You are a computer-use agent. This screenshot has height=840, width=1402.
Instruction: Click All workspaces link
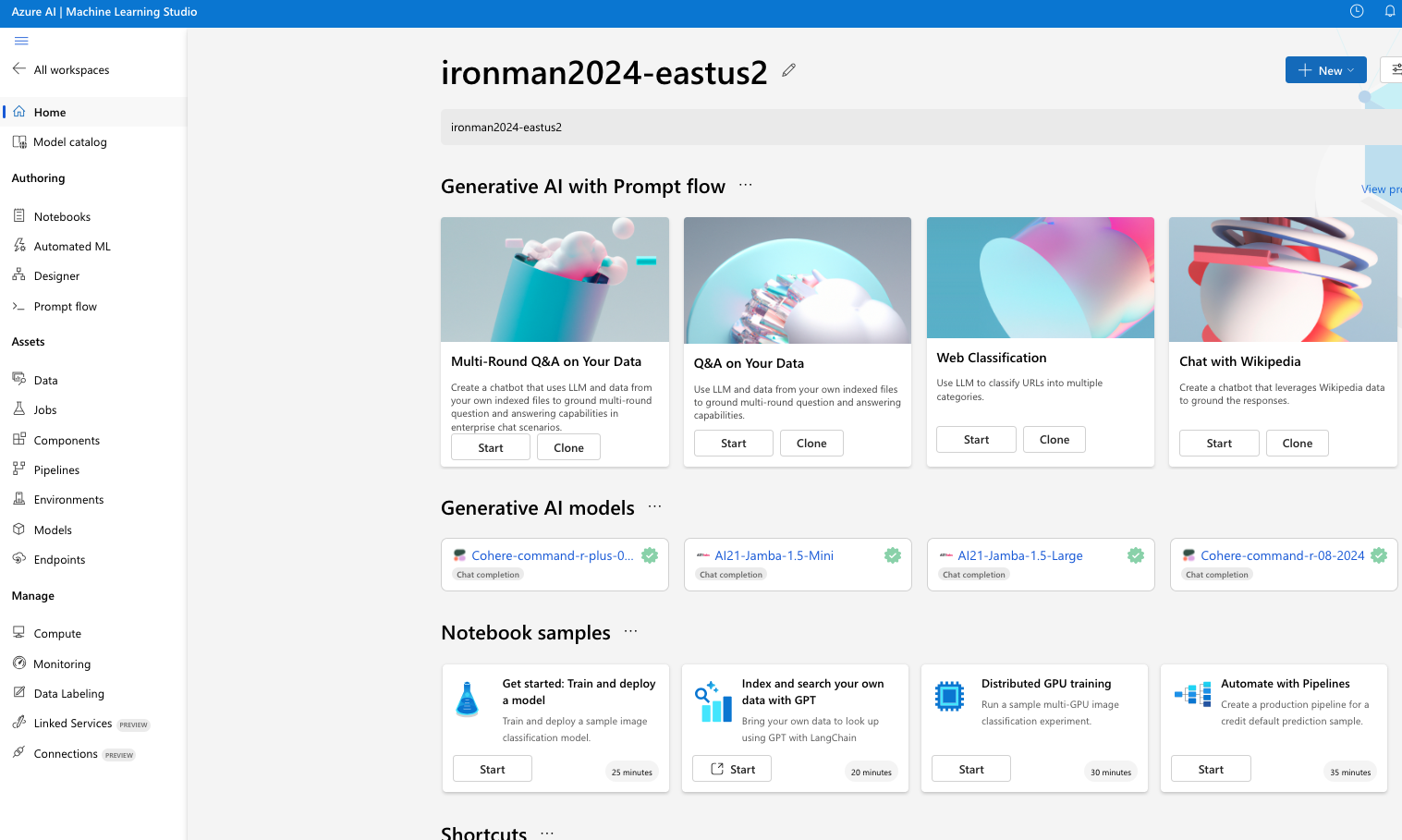71,70
